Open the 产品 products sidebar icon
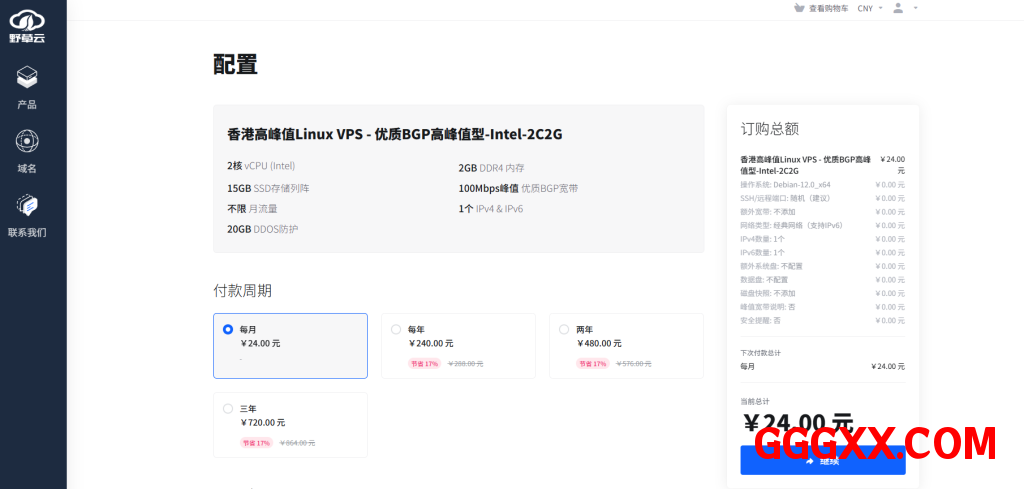The width and height of the screenshot is (1024, 489). [27, 77]
